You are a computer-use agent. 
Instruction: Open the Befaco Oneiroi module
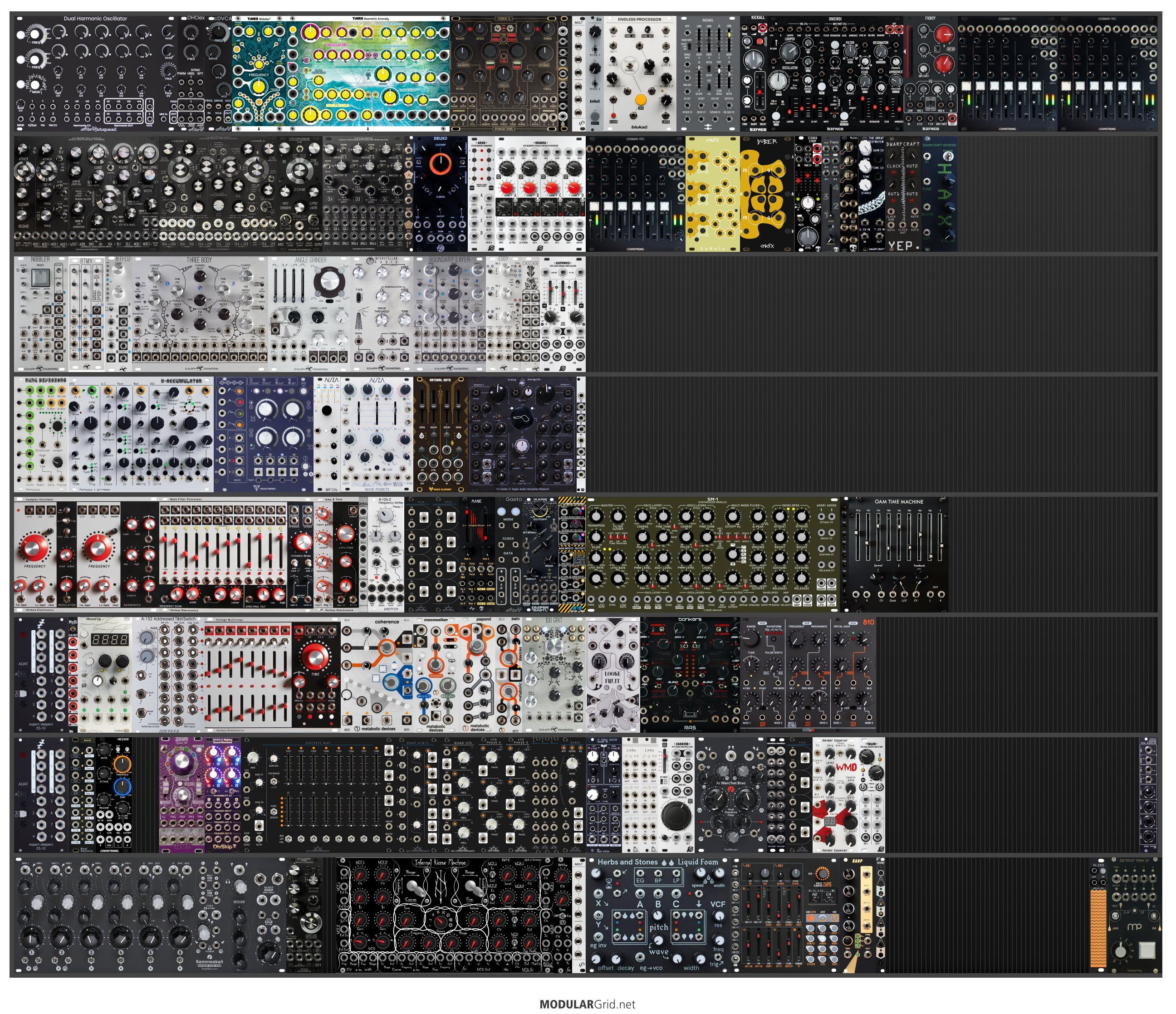(x=835, y=74)
